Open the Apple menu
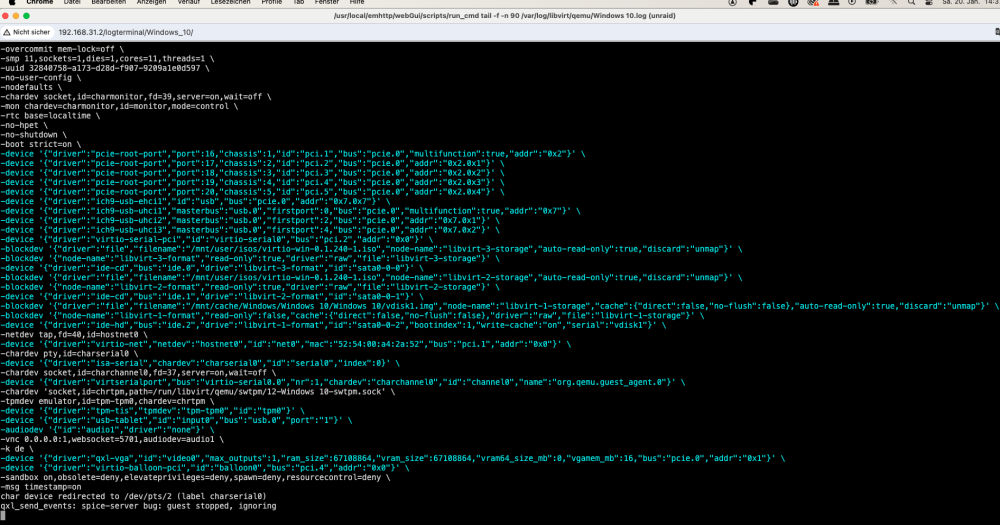1000x525 pixels. pyautogui.click(x=11, y=2)
